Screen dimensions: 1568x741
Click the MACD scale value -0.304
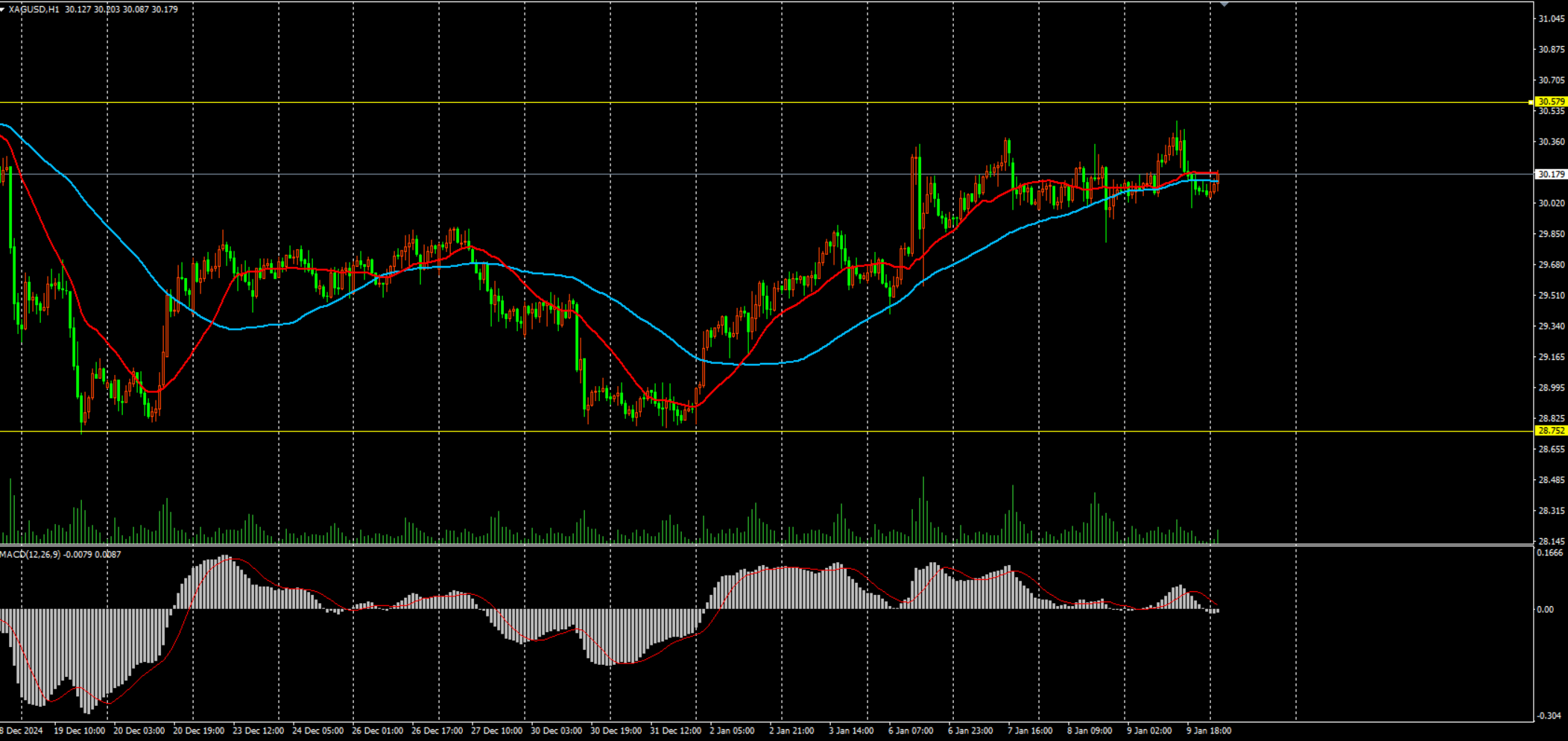click(x=1550, y=716)
